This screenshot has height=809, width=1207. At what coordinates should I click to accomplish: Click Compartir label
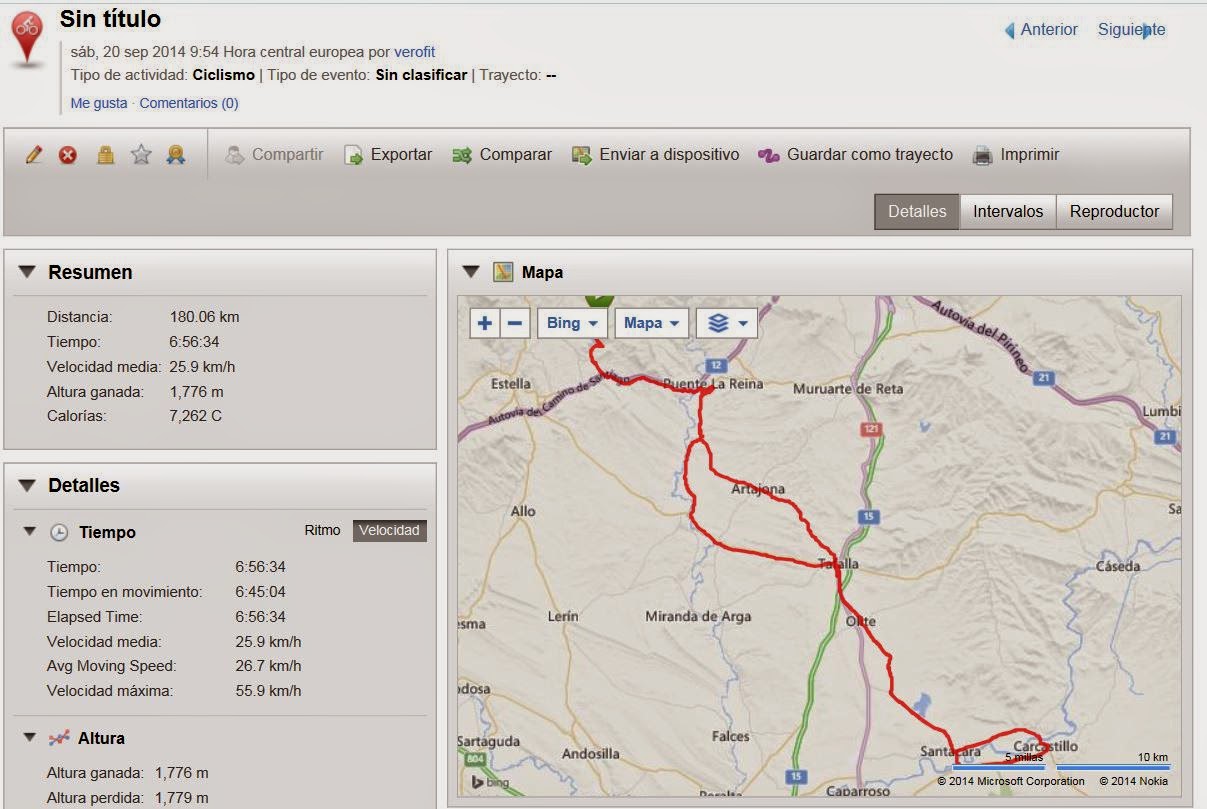tap(288, 155)
